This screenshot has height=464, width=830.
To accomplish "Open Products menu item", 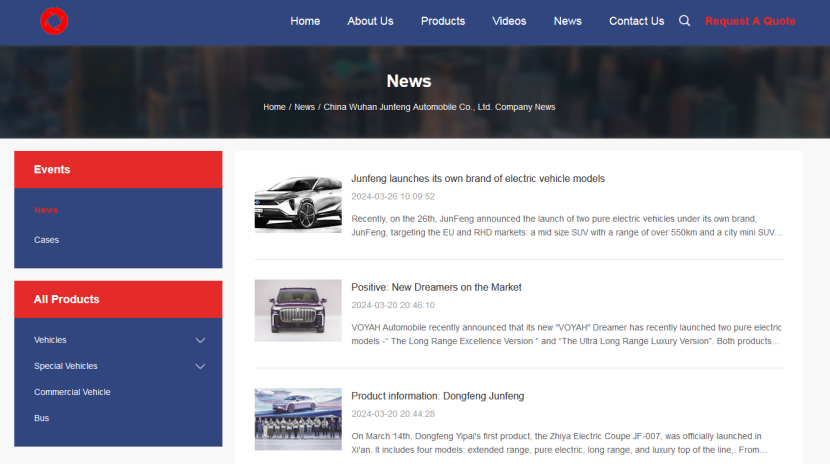I will tap(443, 21).
